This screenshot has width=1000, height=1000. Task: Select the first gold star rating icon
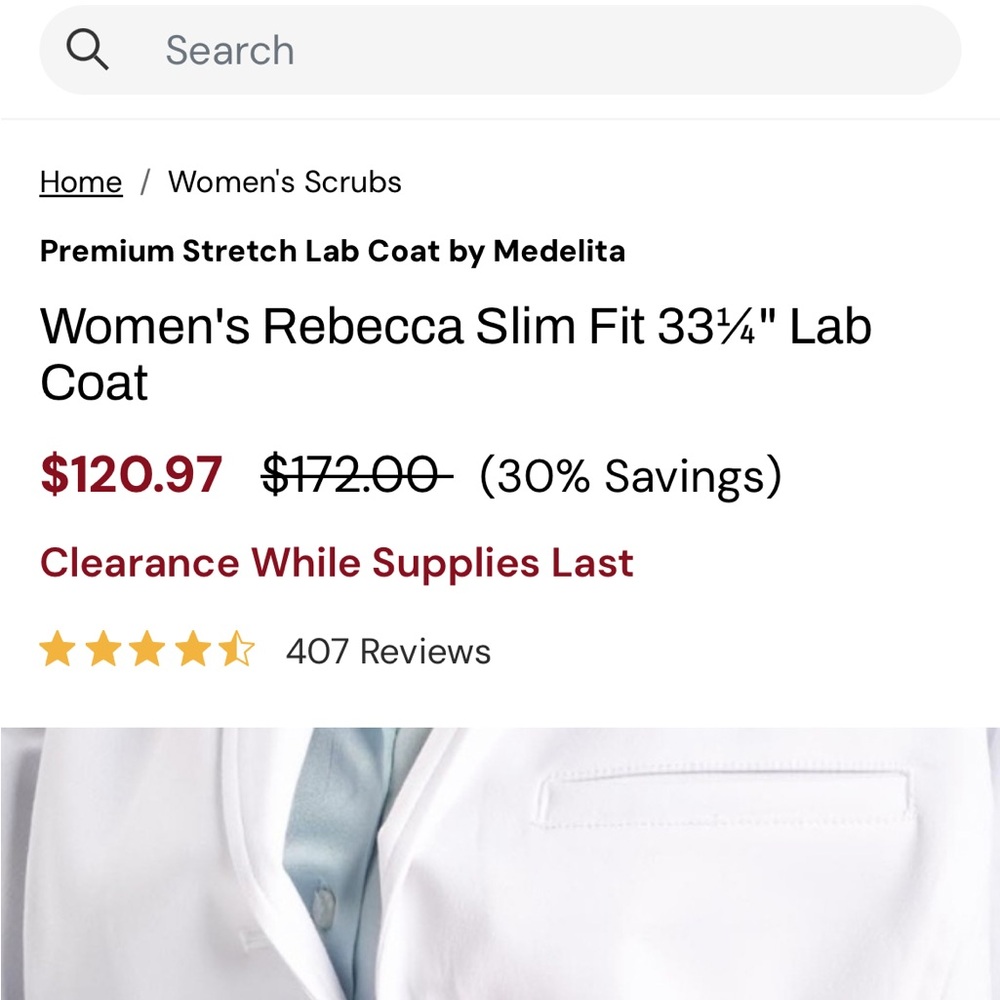click(58, 650)
